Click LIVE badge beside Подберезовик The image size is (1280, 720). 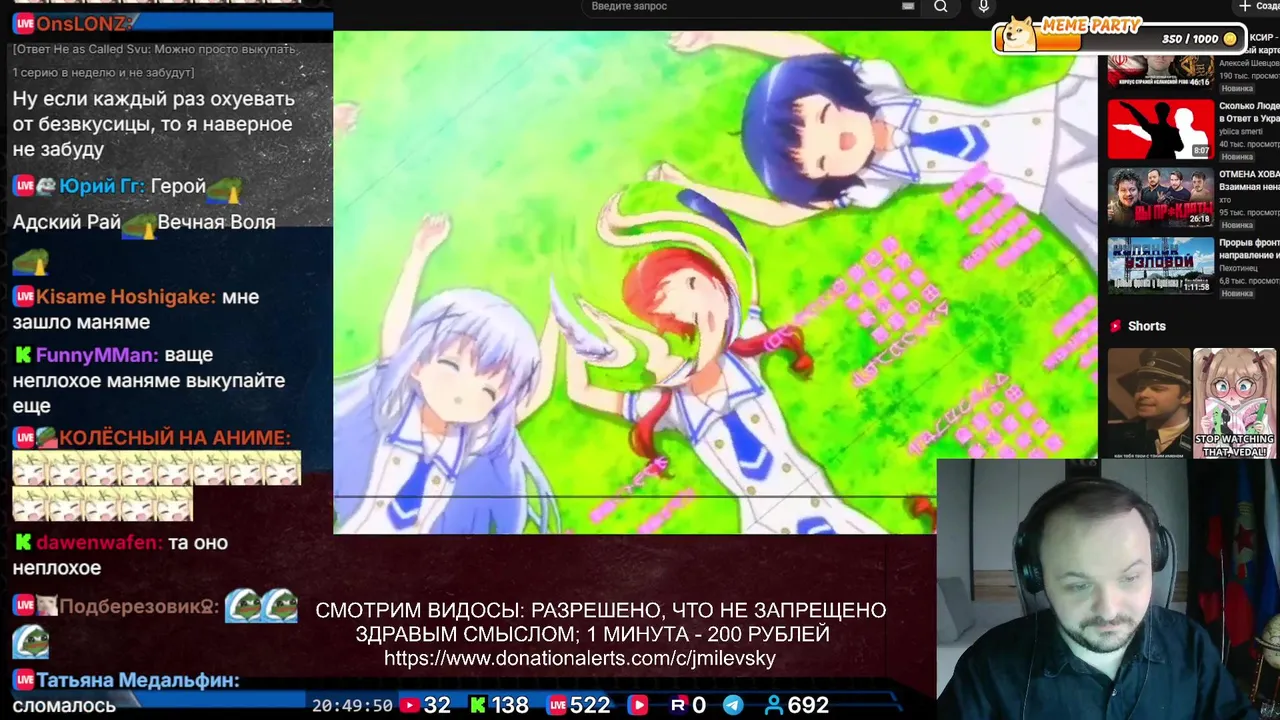coord(24,606)
